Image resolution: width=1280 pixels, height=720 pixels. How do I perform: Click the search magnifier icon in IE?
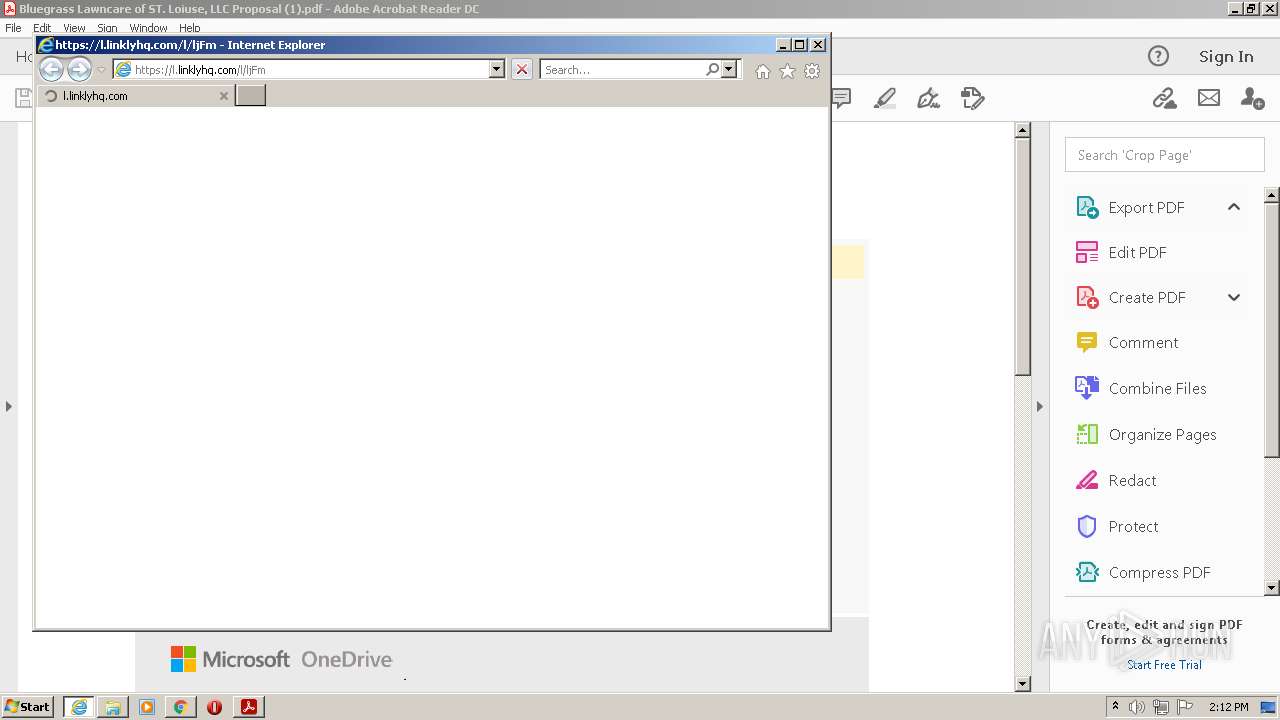pos(712,70)
